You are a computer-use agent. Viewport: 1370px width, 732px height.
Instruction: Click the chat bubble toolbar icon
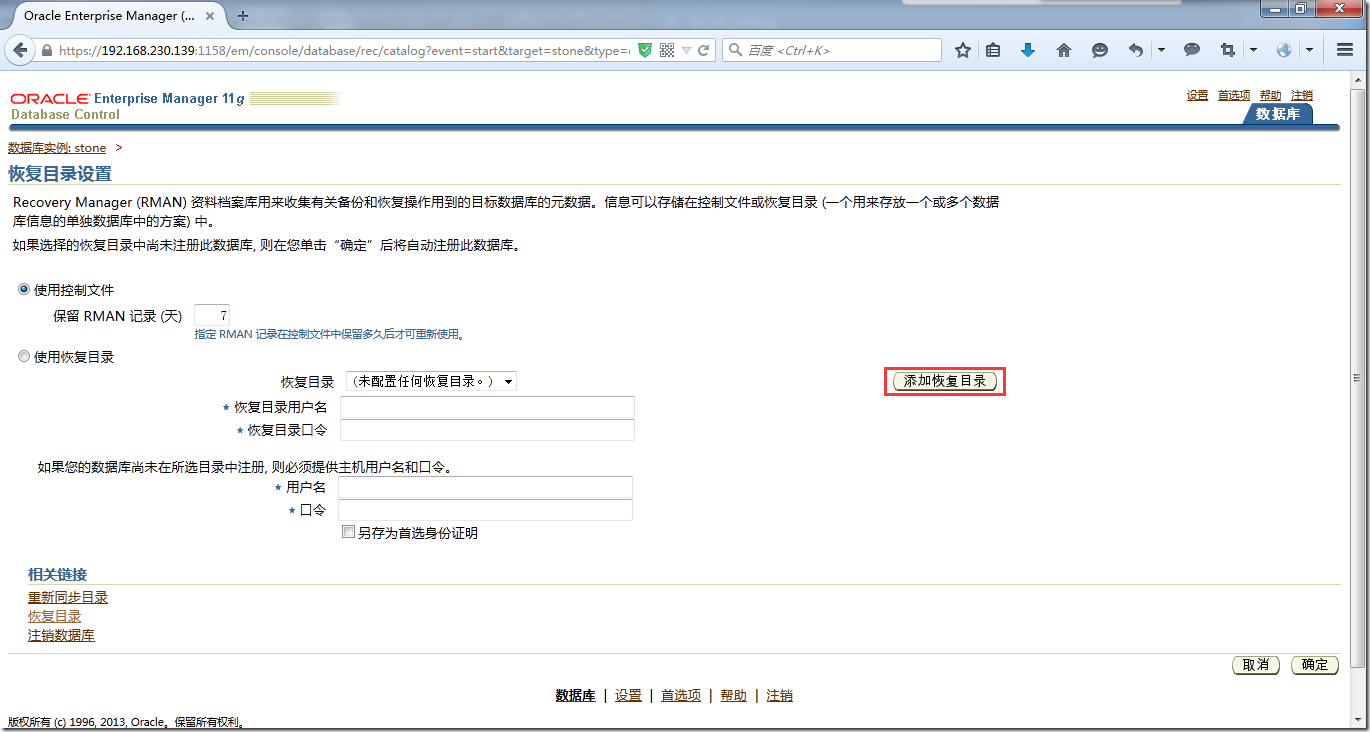pos(1192,50)
